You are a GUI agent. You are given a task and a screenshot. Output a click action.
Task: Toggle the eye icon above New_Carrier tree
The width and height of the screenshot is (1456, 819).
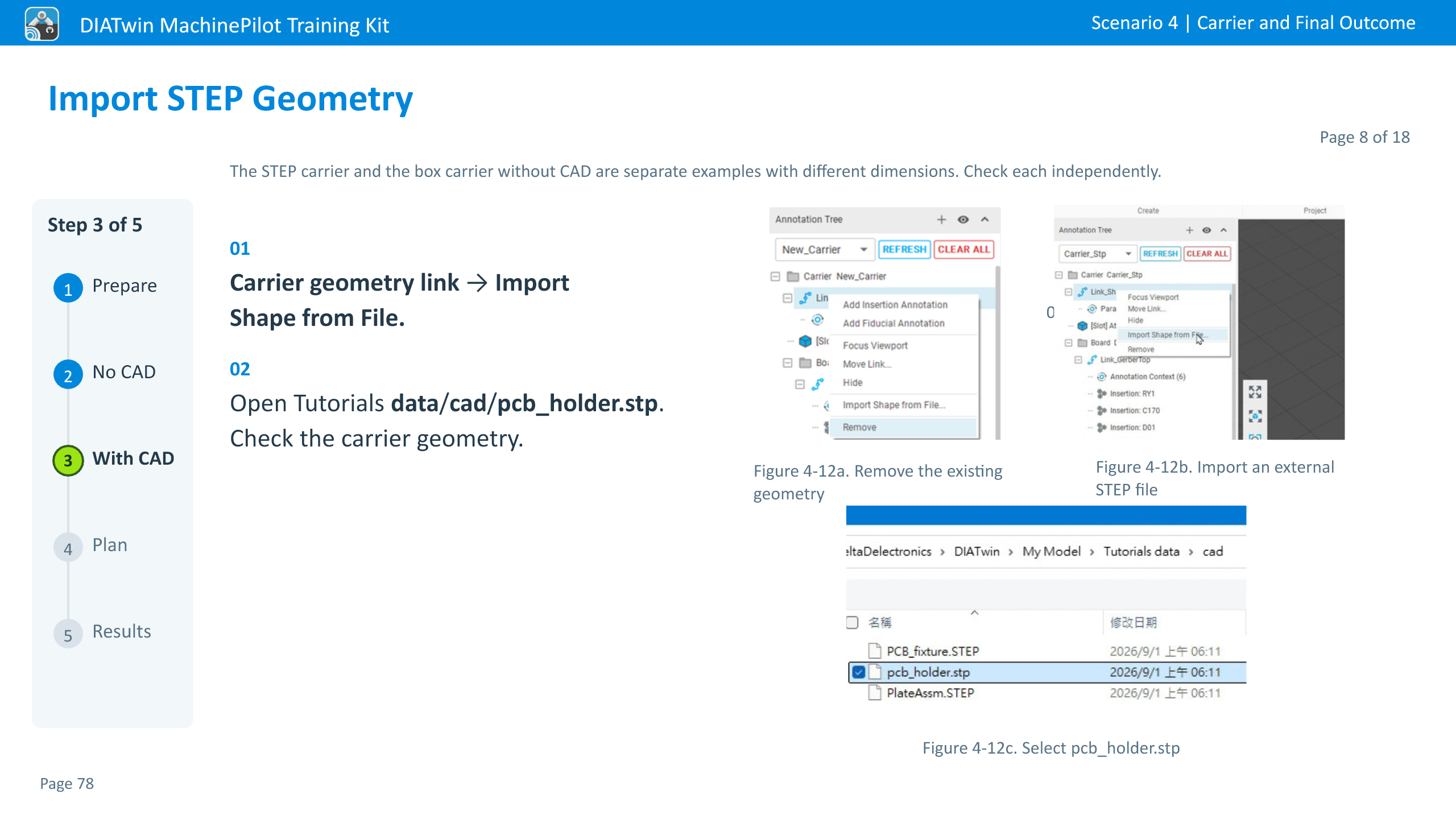(963, 220)
